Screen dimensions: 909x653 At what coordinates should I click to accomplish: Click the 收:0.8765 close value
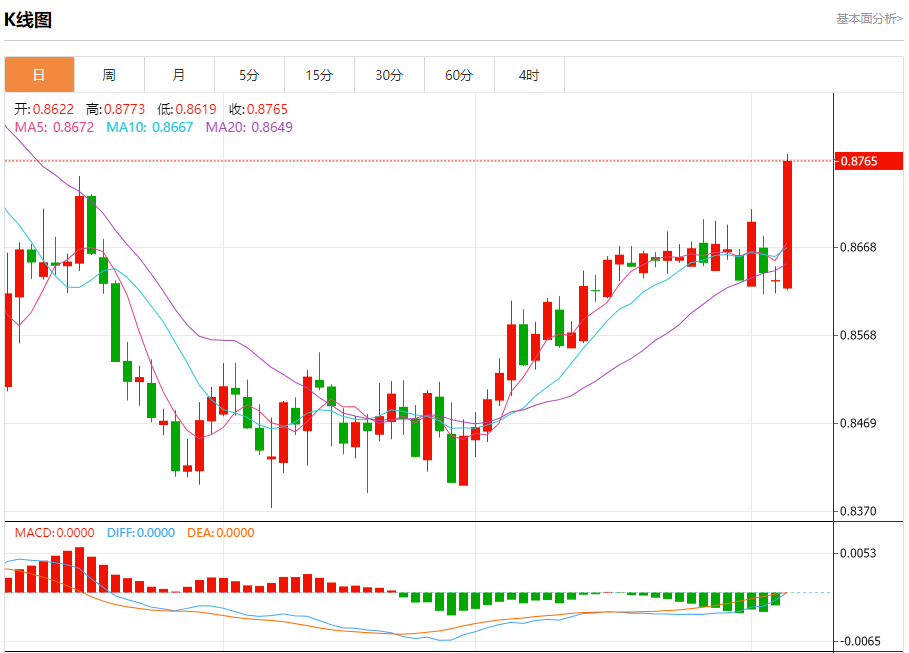point(258,109)
